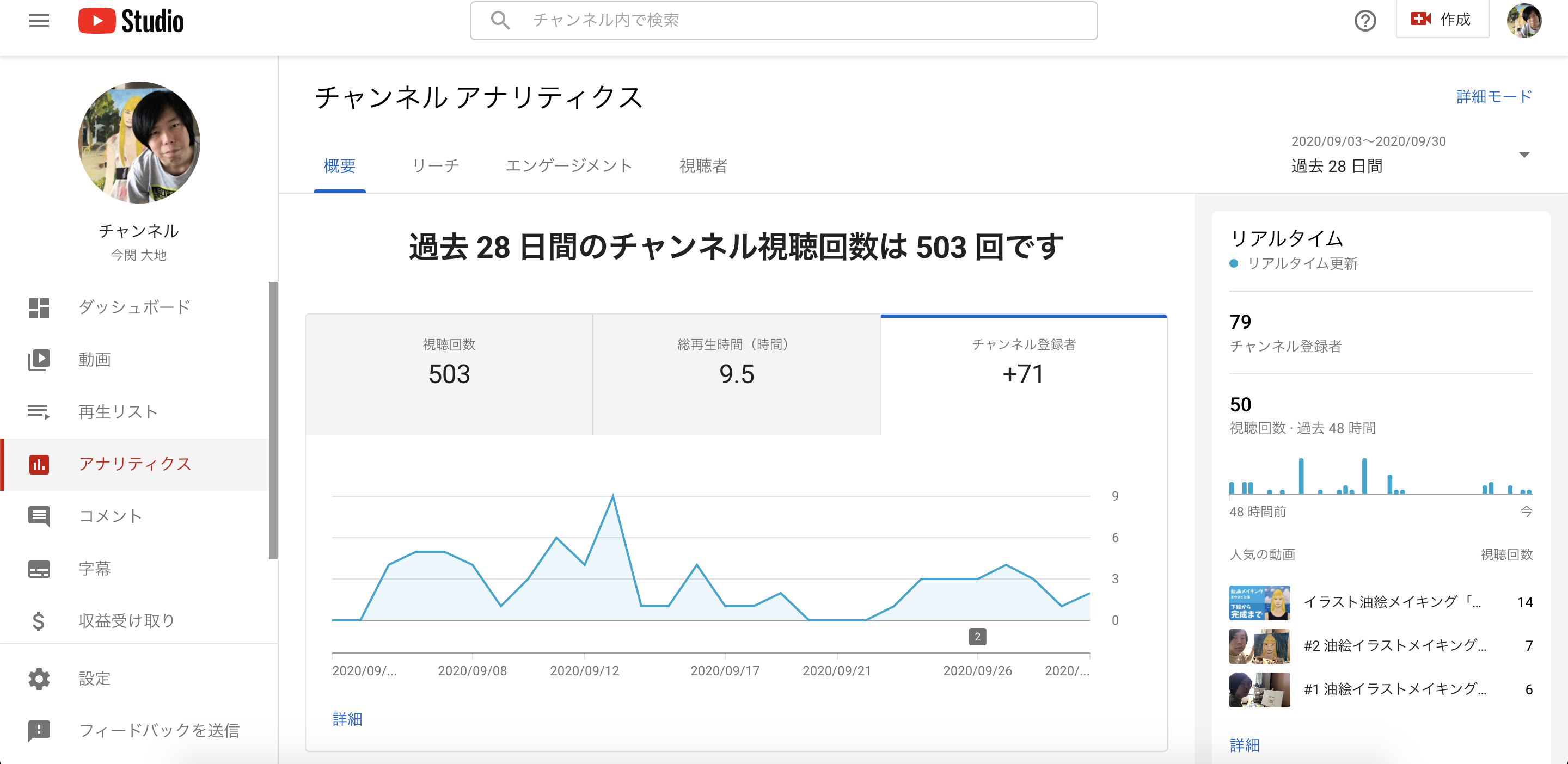Click video title #2 油絵イラストメイキング

1395,646
